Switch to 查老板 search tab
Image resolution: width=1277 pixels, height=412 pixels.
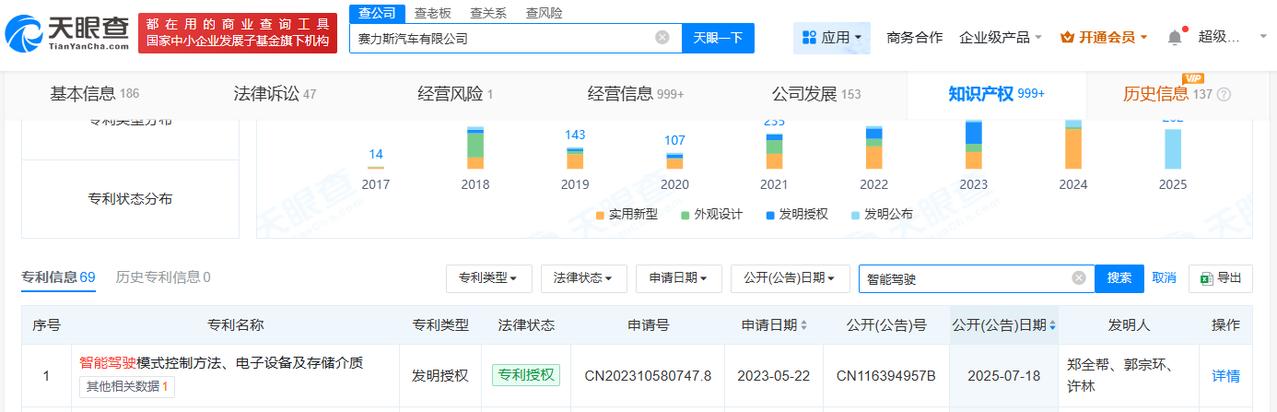point(433,13)
